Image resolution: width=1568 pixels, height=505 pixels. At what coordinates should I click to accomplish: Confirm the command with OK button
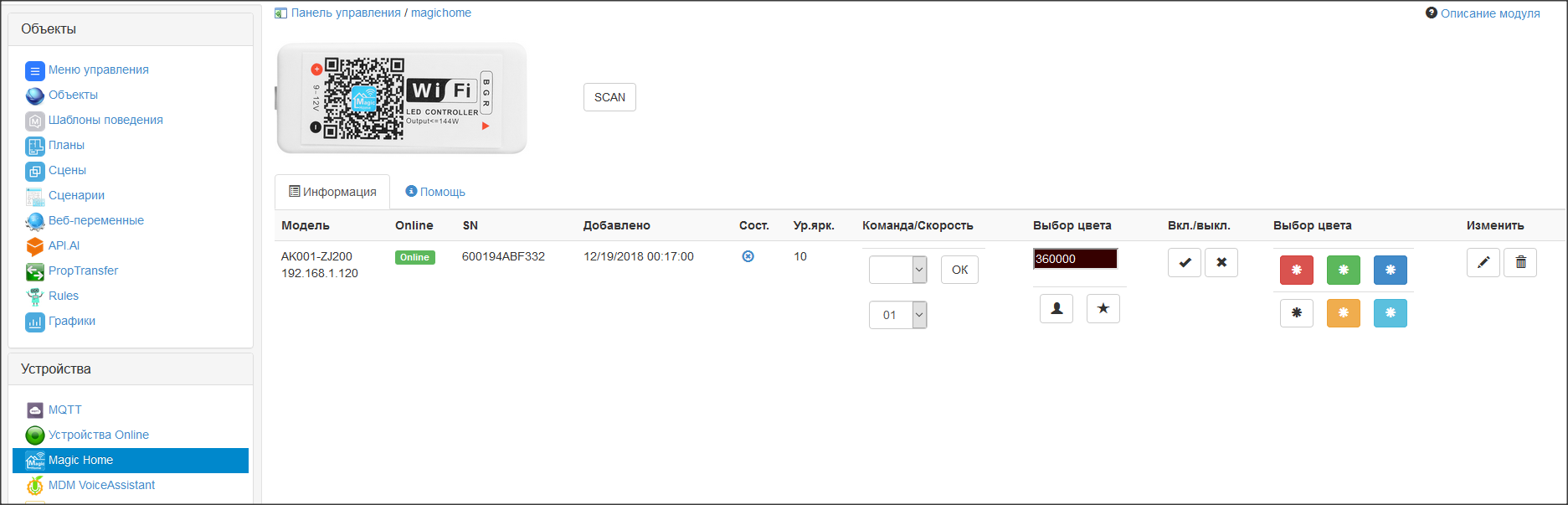click(959, 270)
